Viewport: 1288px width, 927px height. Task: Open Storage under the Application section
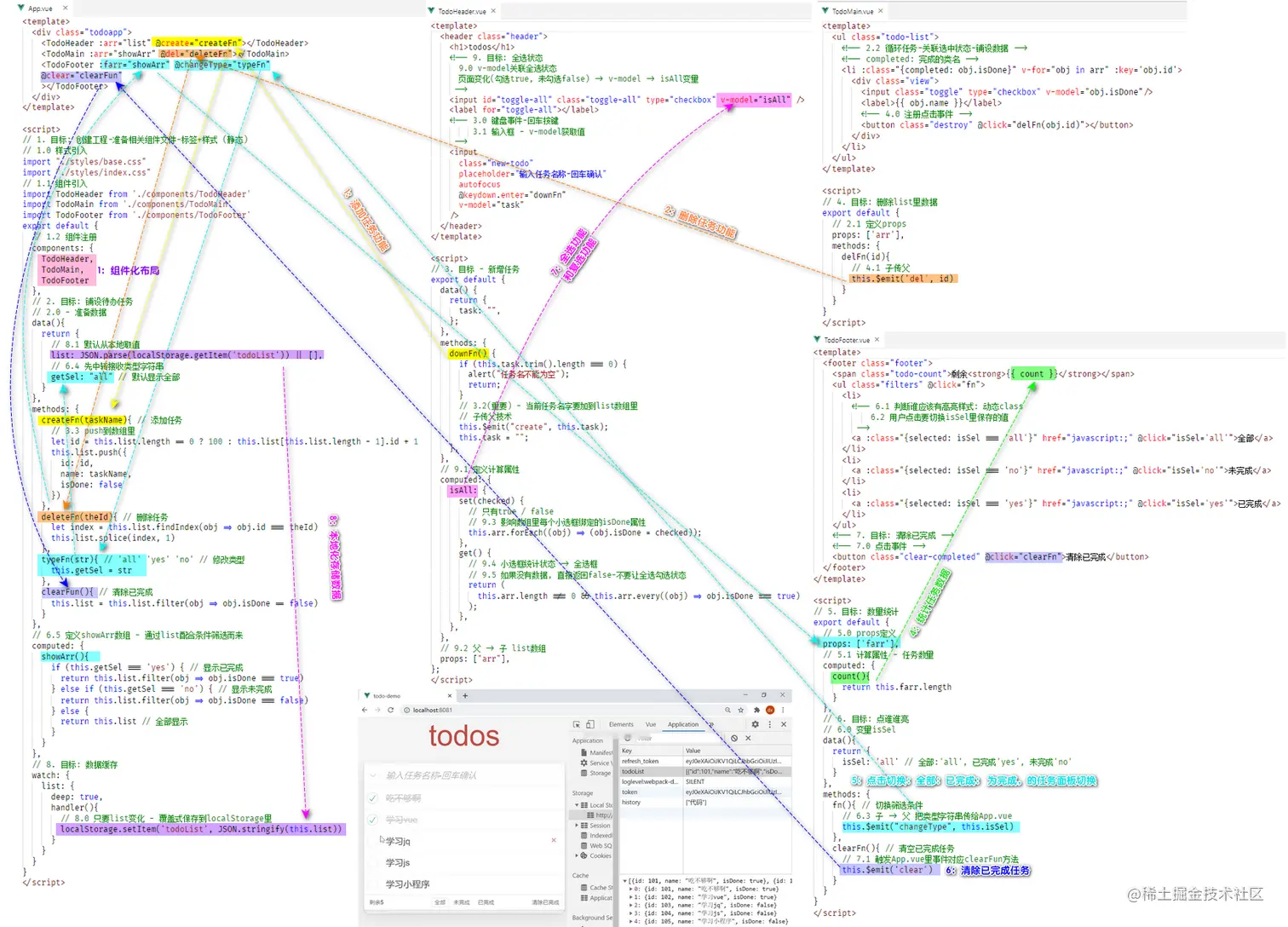pyautogui.click(x=595, y=773)
